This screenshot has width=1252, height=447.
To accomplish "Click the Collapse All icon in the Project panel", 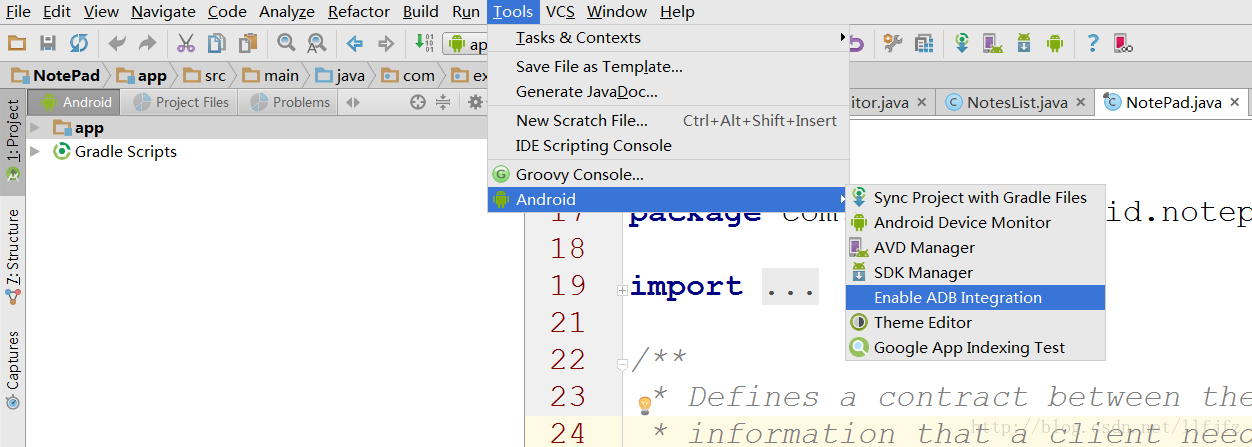I will [x=443, y=102].
